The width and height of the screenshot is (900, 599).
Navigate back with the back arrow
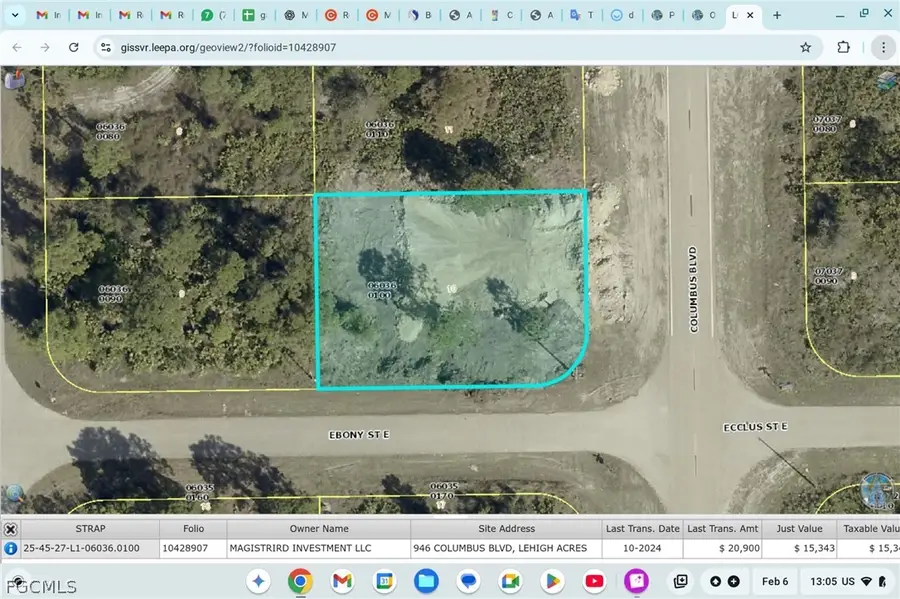point(16,47)
